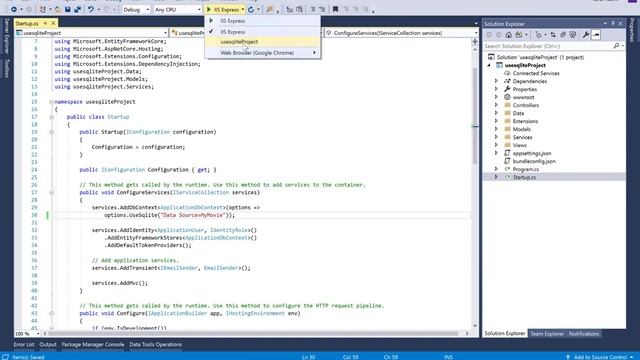Expand the Controllers folder arrow

click(x=496, y=105)
